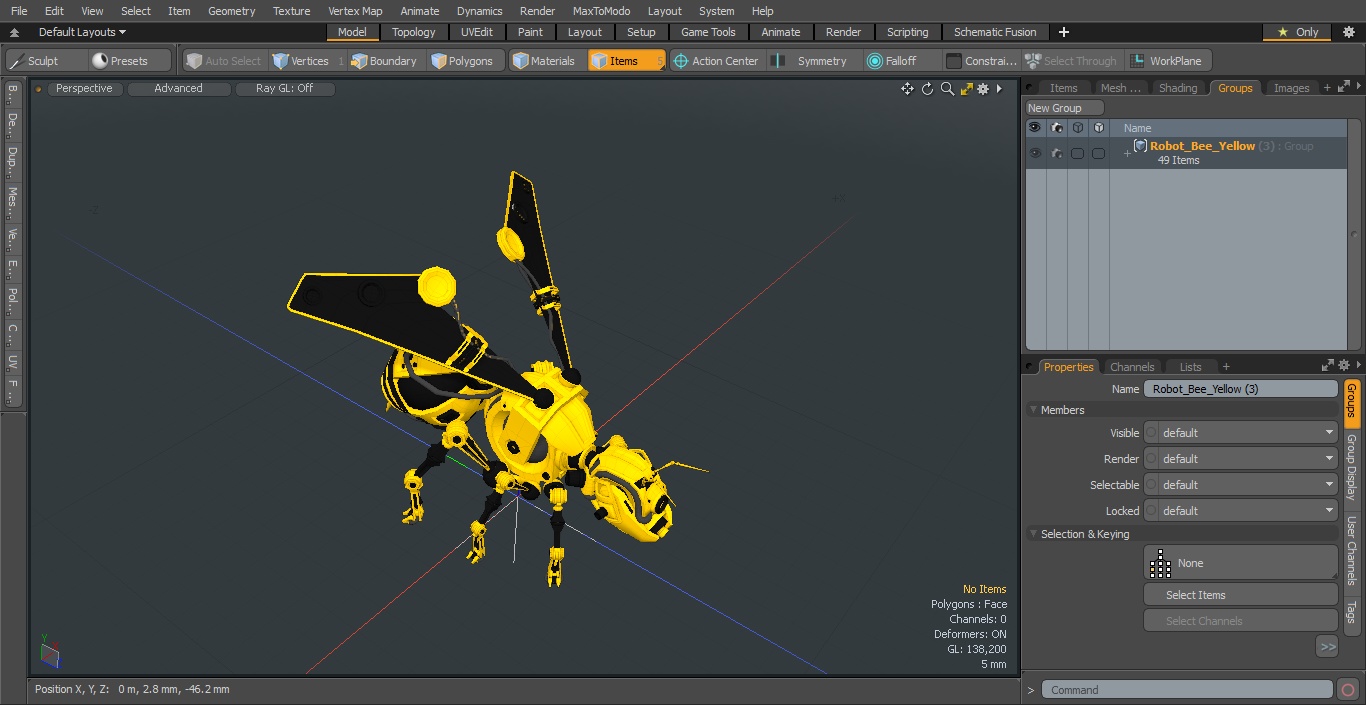The image size is (1366, 705).
Task: Open the Presets browser
Action: click(x=130, y=61)
